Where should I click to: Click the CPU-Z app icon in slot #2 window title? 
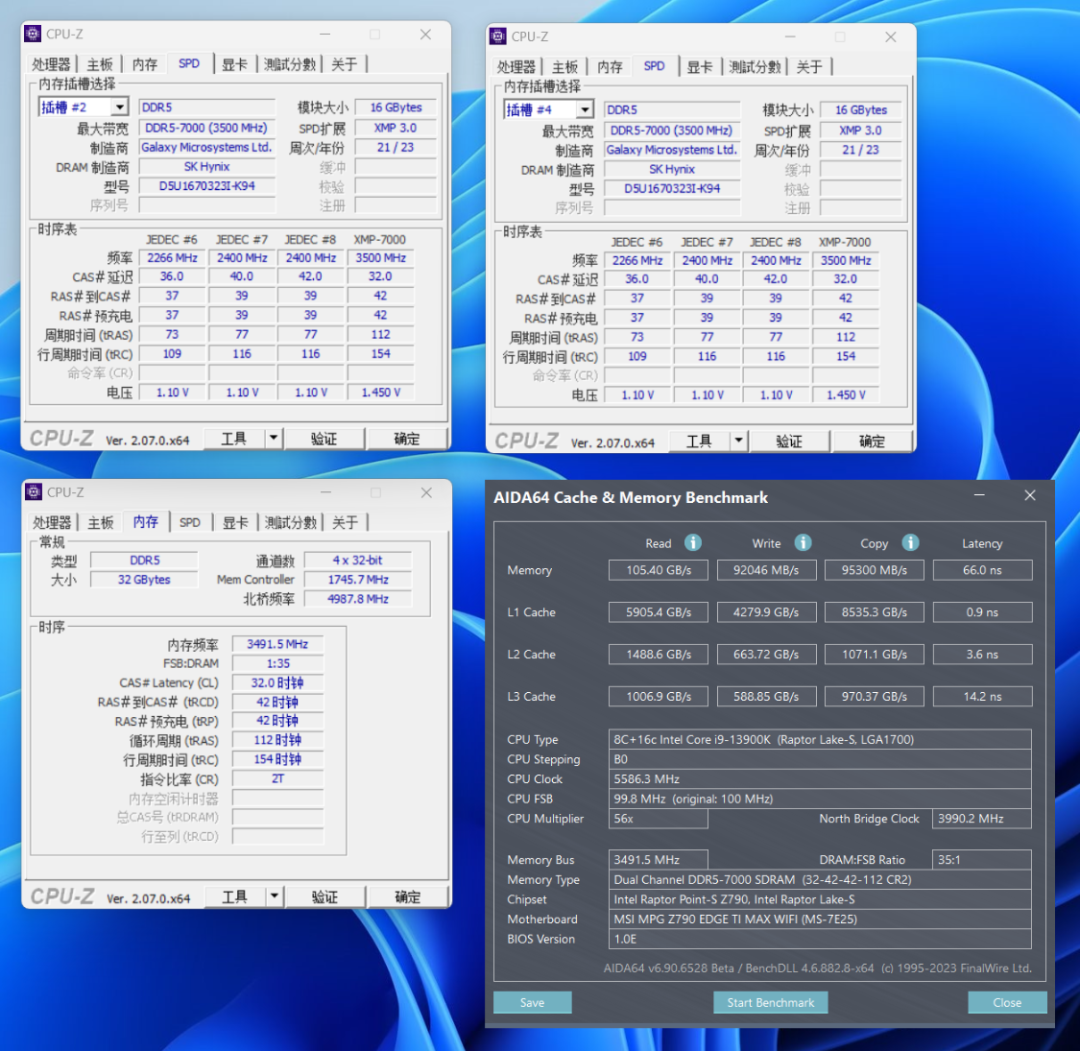coord(32,34)
